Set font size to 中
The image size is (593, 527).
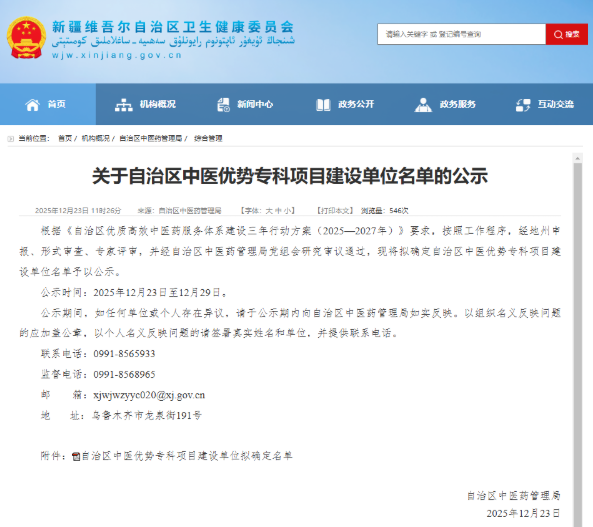[x=278, y=211]
